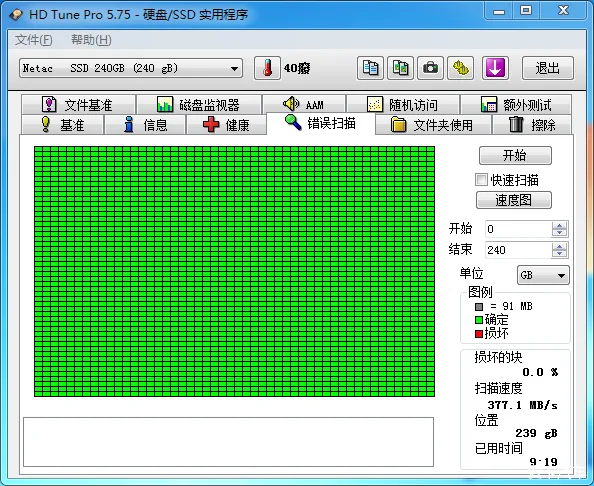Enable the 快速扫描 checkbox

[481, 180]
